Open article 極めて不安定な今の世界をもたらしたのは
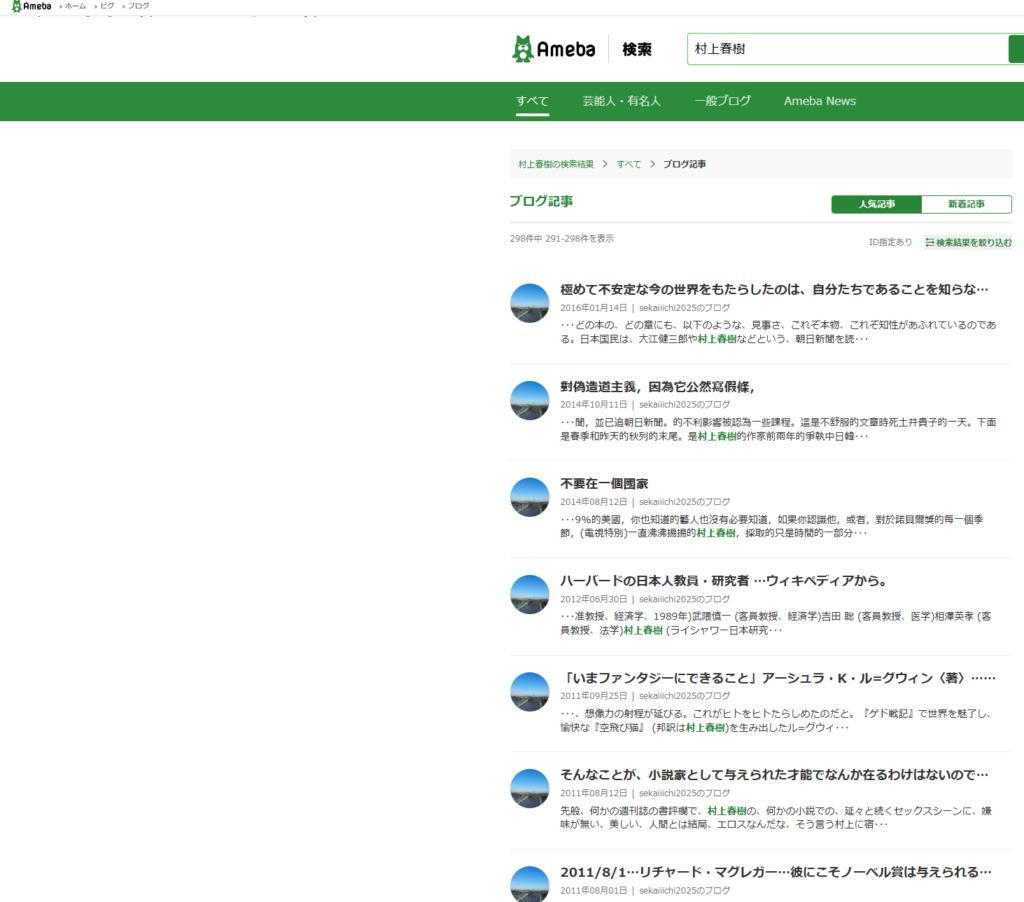This screenshot has height=902, width=1024. 774,289
